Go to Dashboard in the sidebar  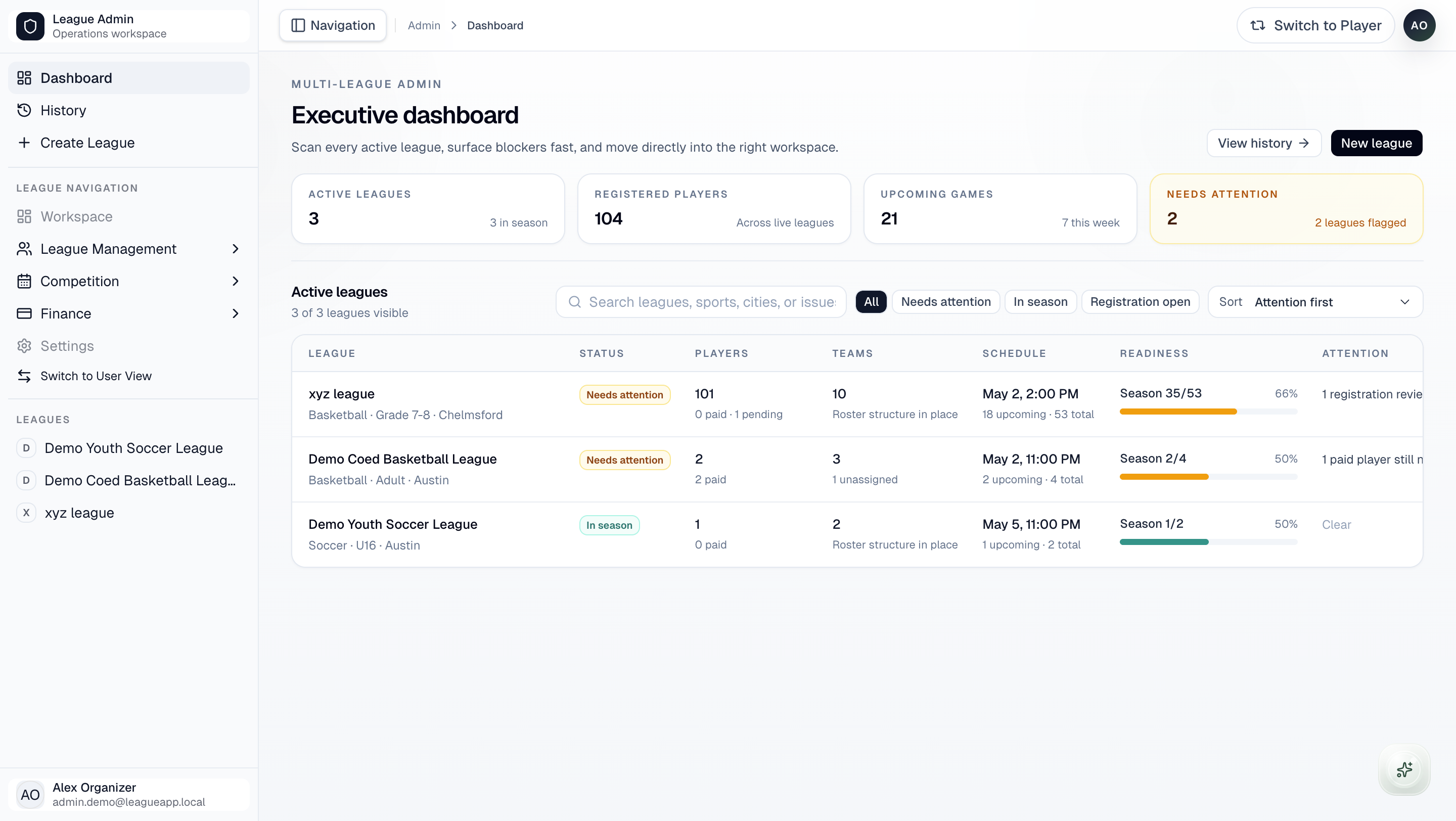click(x=129, y=78)
